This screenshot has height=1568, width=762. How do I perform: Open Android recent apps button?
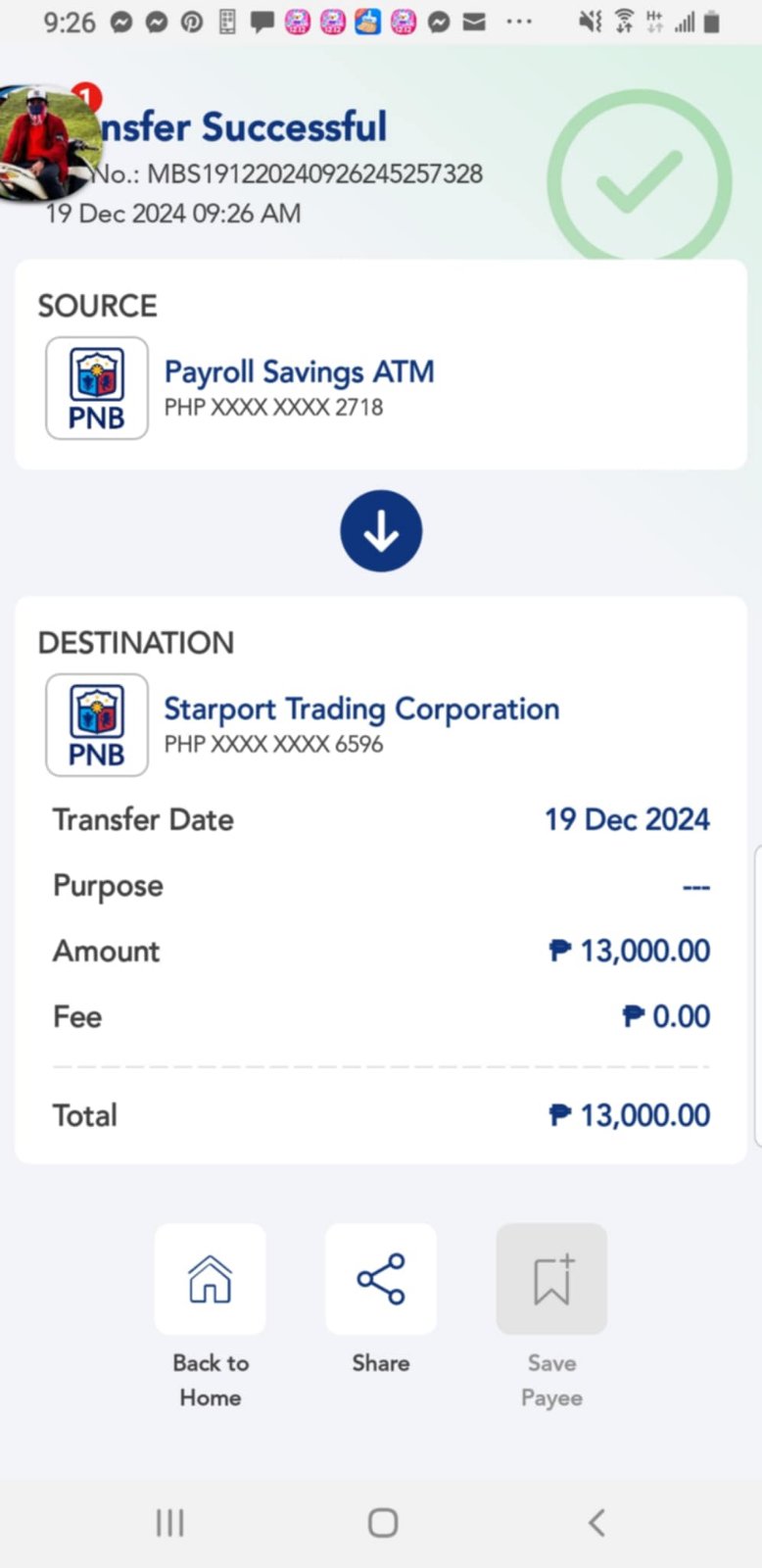point(169,1522)
